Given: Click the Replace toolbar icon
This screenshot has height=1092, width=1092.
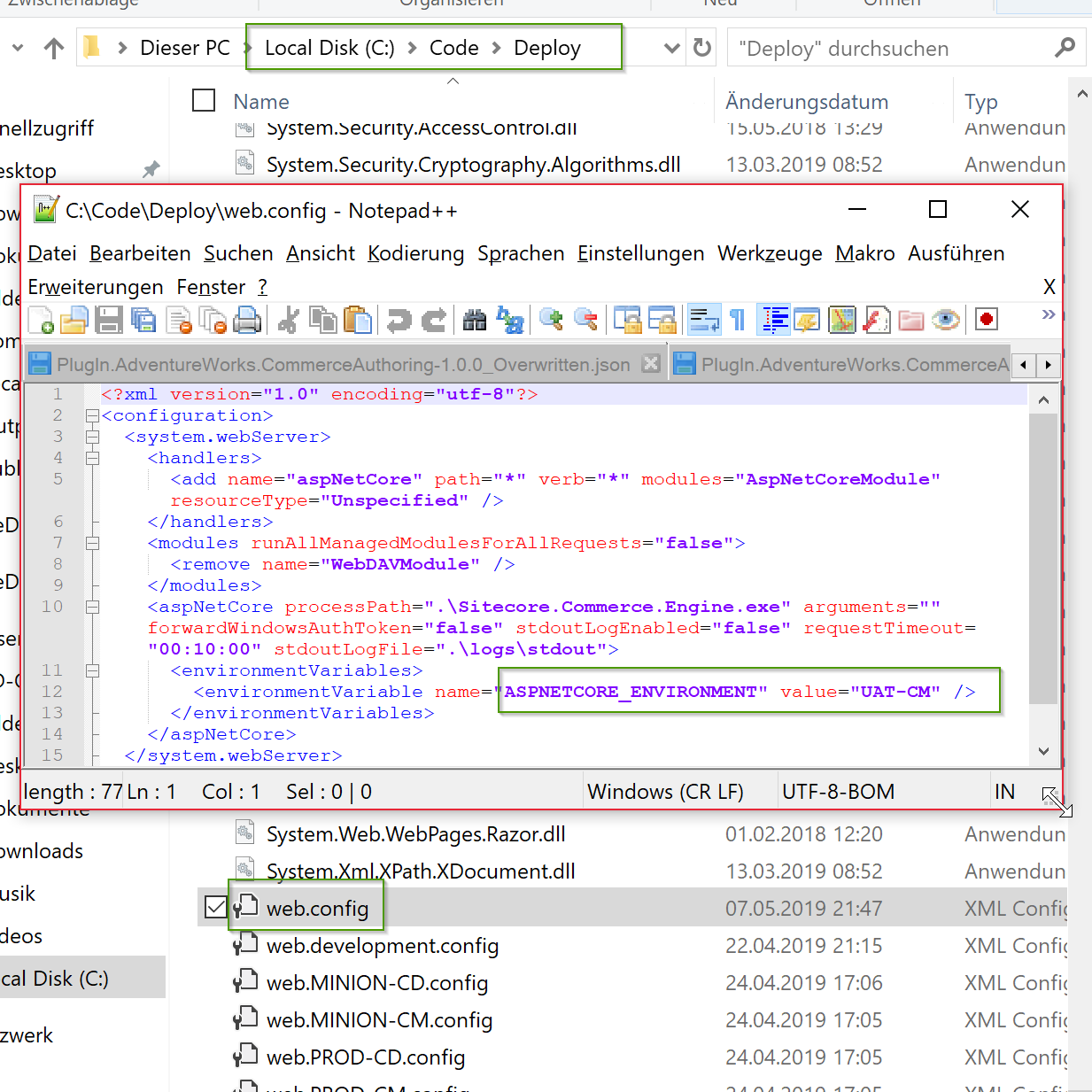Looking at the screenshot, I should click(510, 319).
